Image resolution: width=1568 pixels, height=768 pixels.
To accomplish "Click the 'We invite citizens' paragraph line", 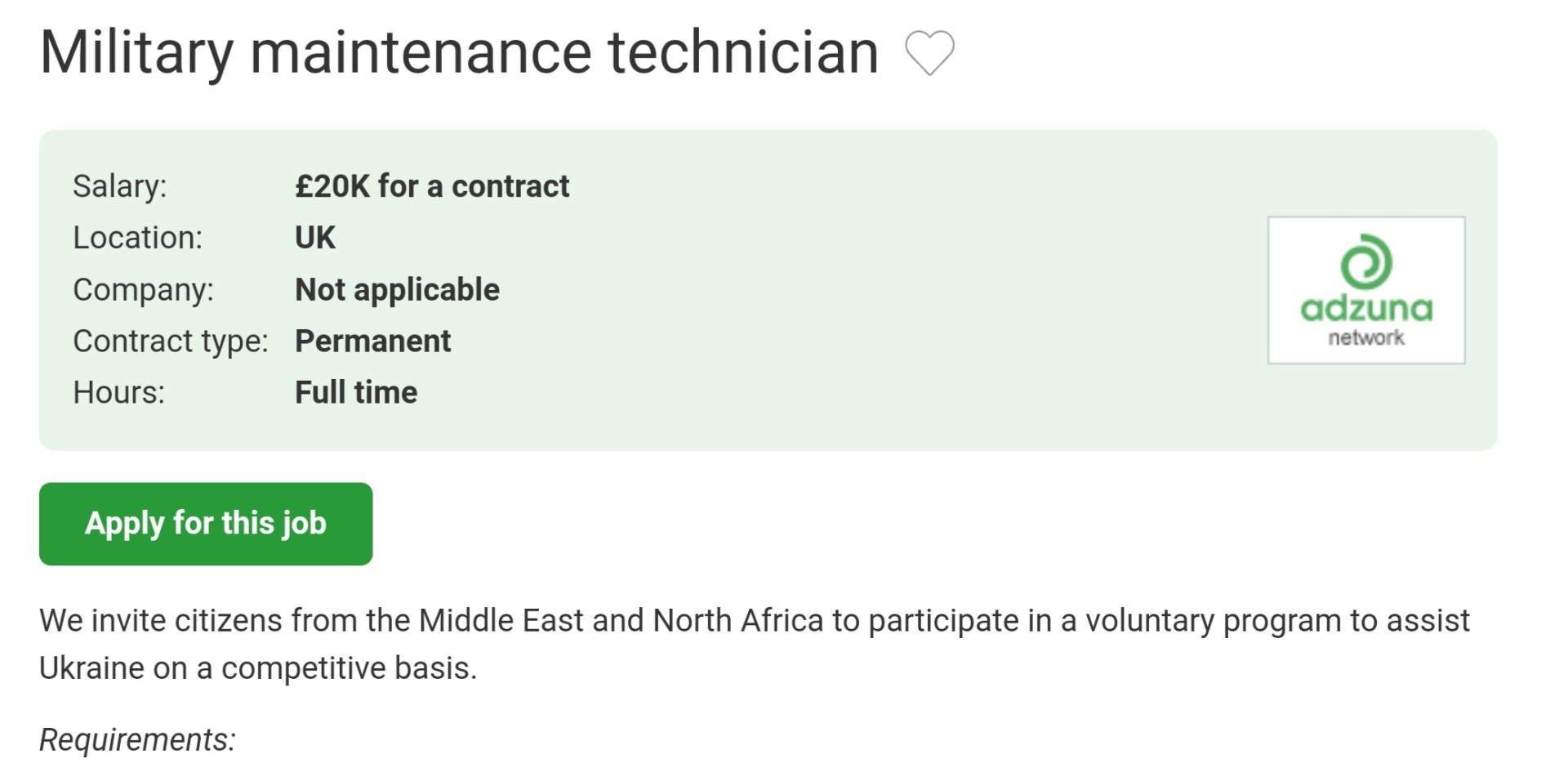I will pyautogui.click(x=755, y=621).
